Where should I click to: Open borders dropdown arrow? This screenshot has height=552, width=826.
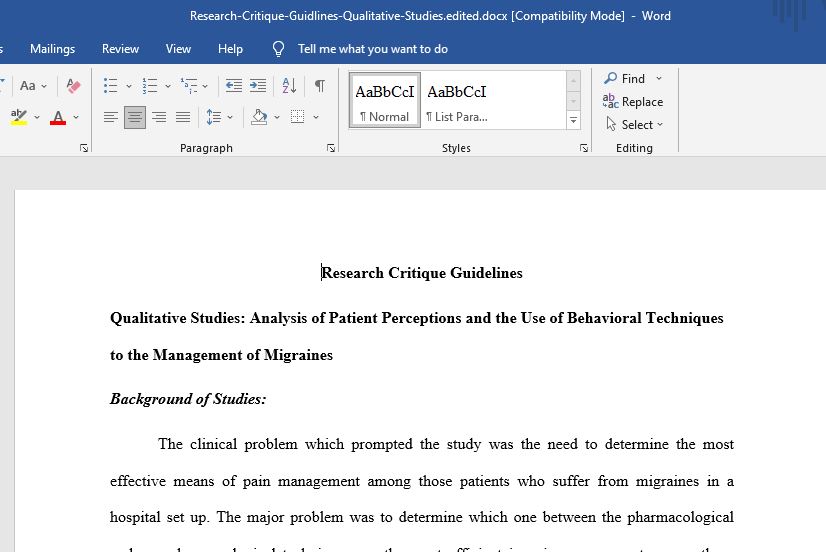tap(316, 117)
